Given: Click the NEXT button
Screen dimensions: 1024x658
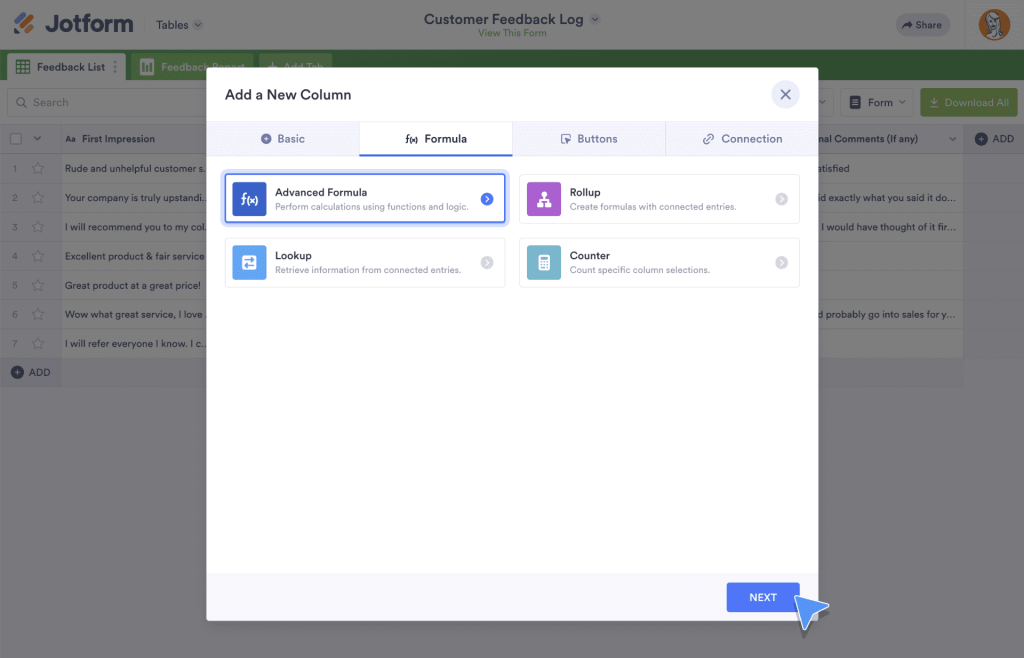Looking at the screenshot, I should click(762, 597).
